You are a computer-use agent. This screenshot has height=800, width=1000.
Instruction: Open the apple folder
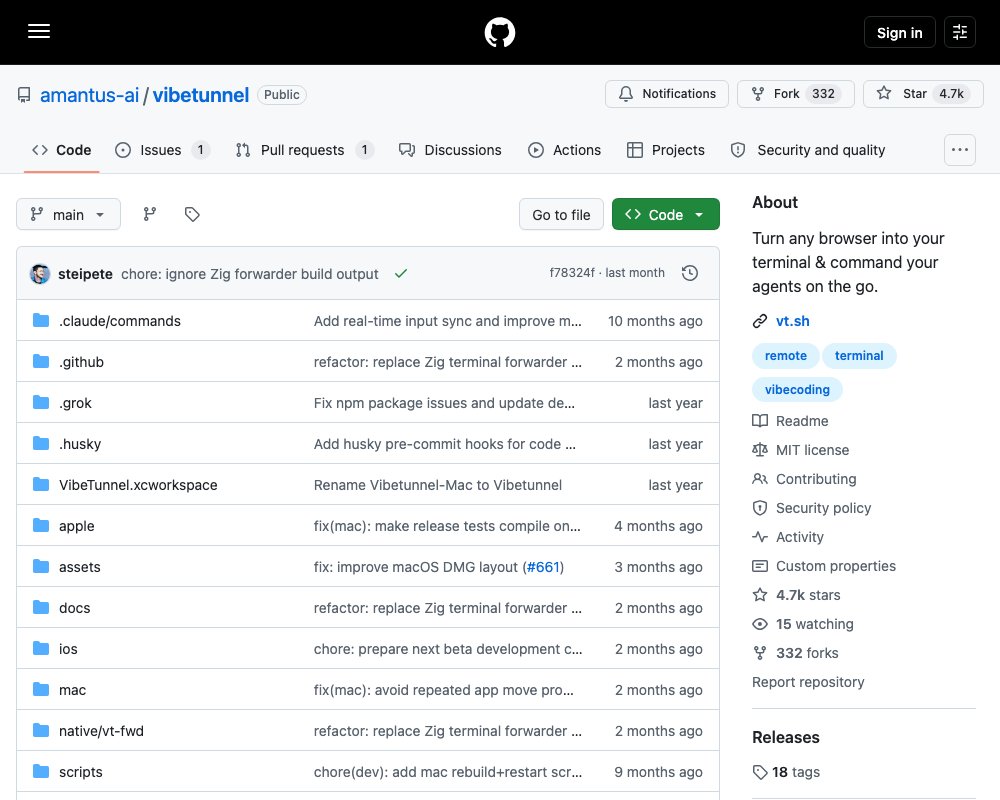[x=77, y=526]
